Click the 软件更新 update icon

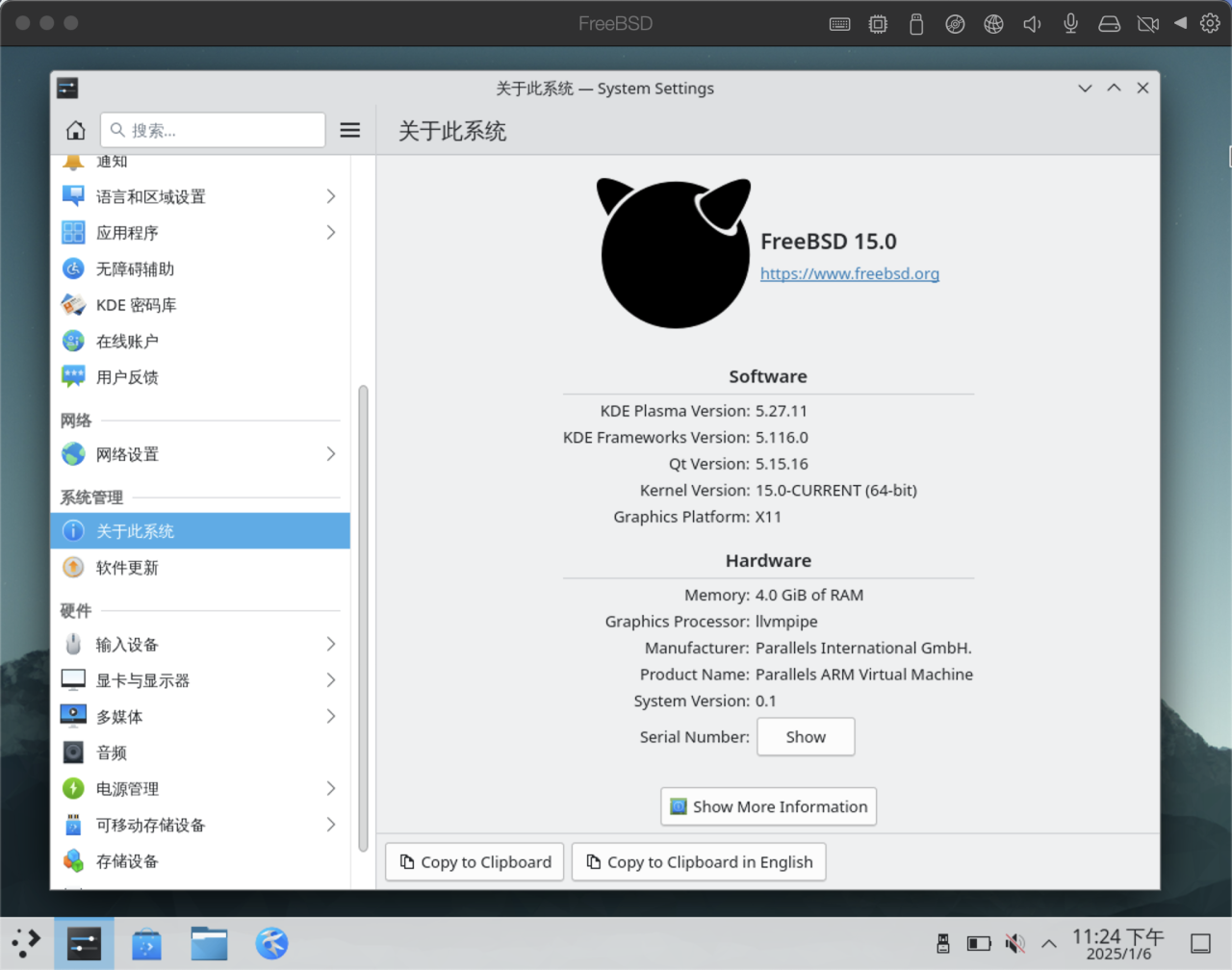click(73, 568)
